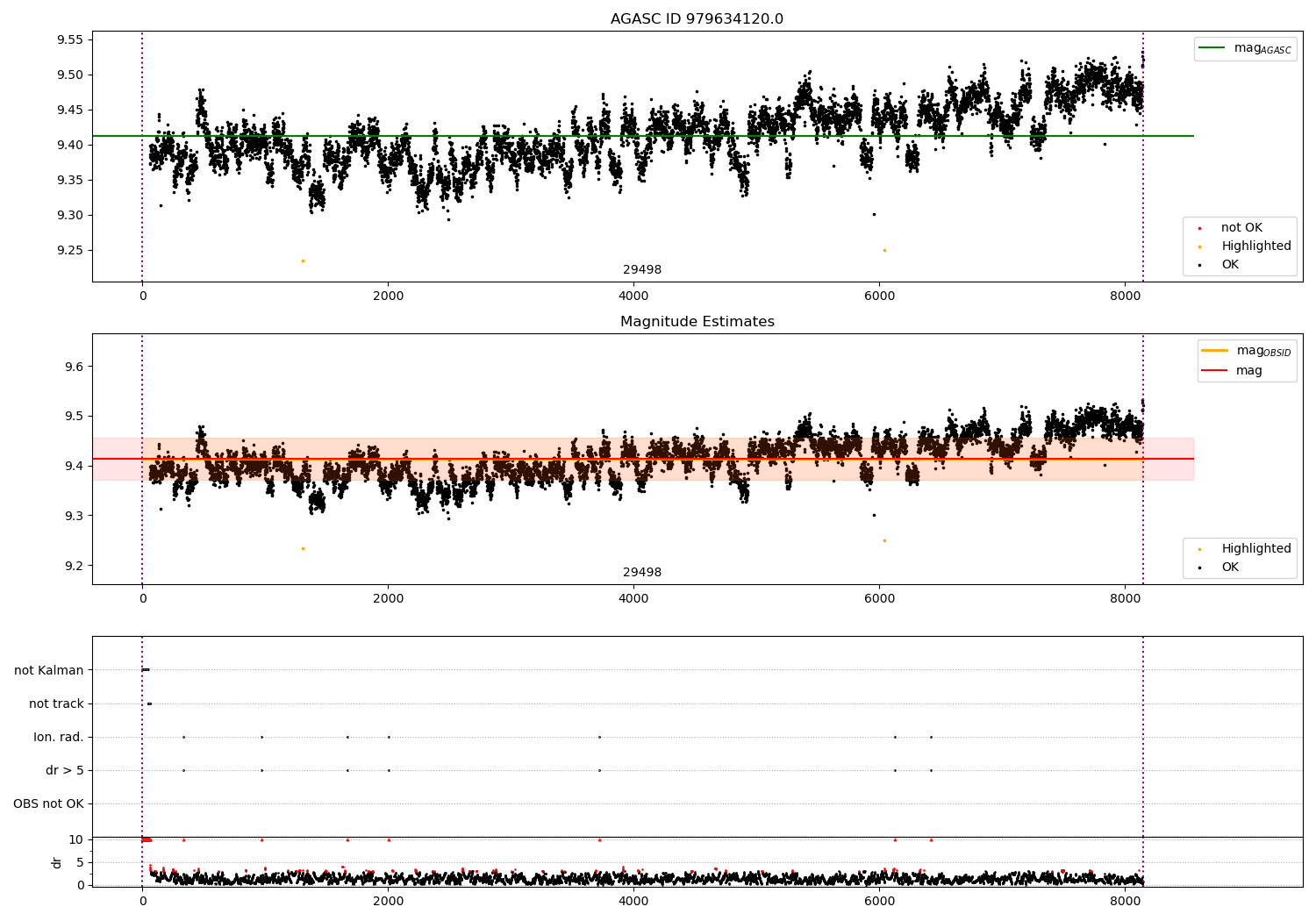
Task: Click the 'OBS not OK' axis label
Action: point(48,803)
